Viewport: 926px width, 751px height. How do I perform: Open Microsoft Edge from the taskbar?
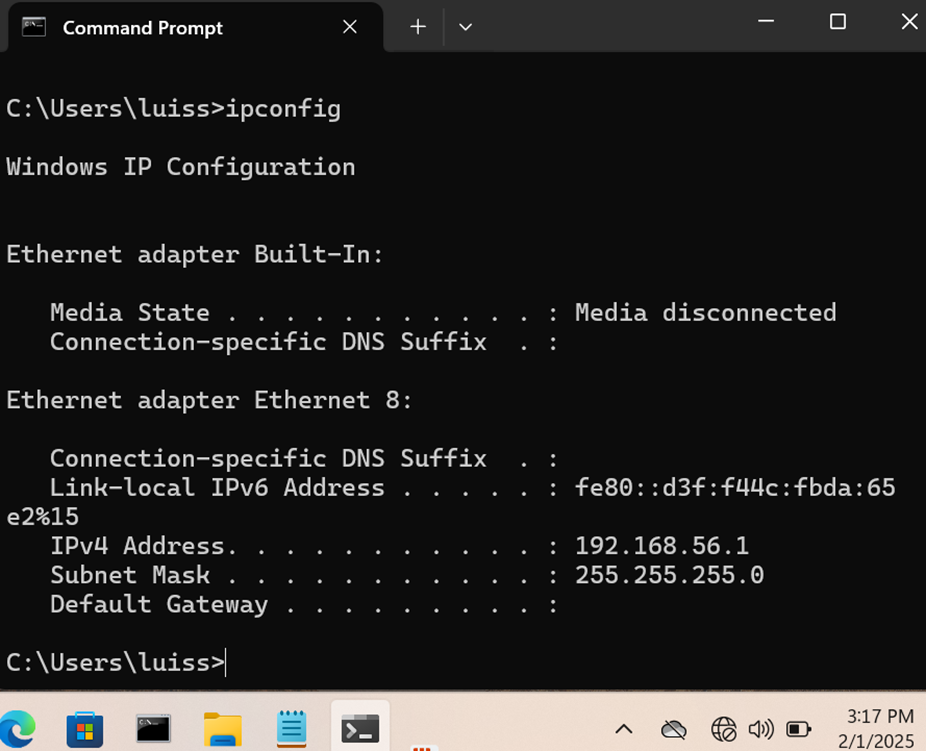(x=17, y=730)
